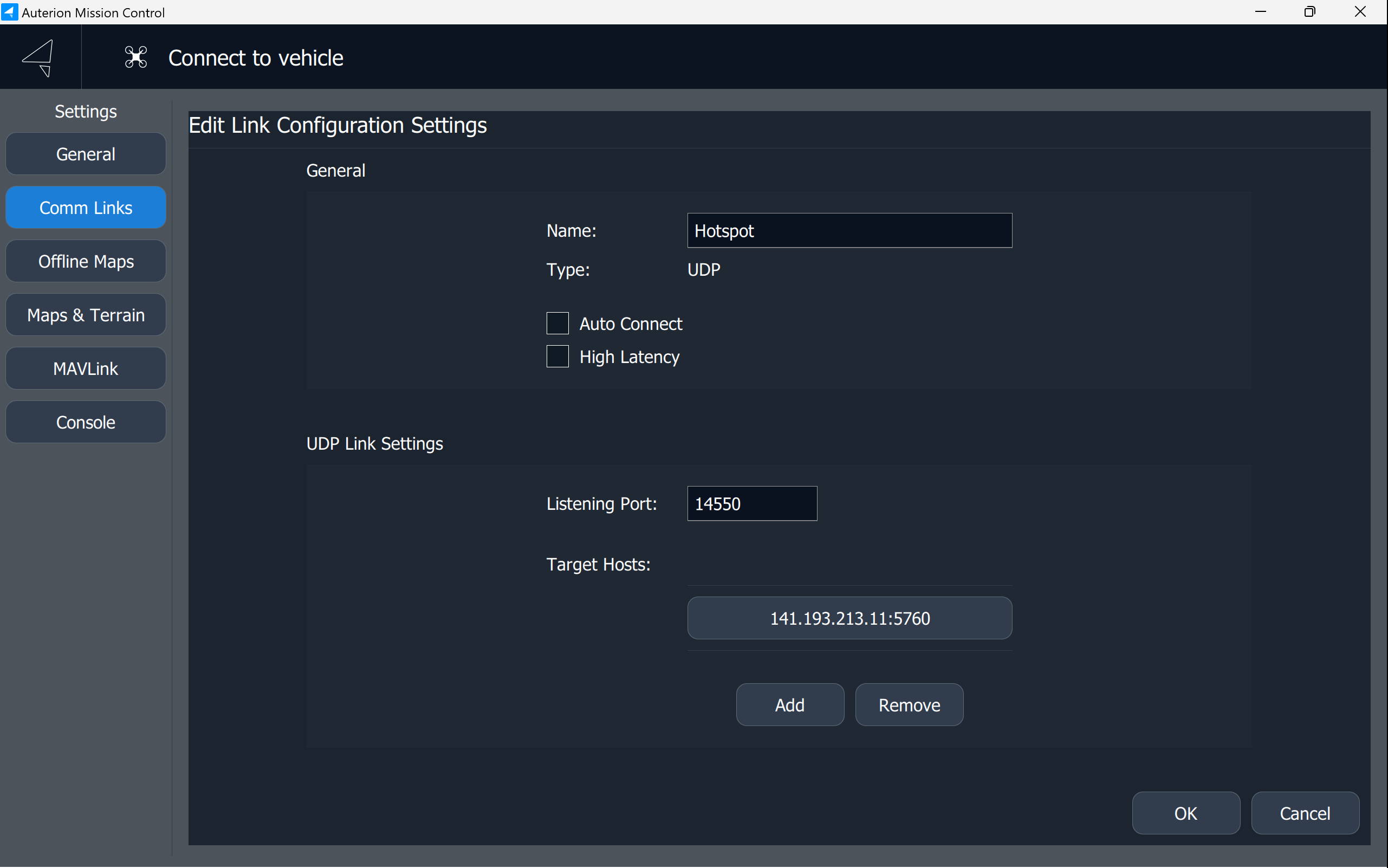This screenshot has width=1388, height=868.
Task: Click the Hotspot name input field
Action: pos(849,231)
